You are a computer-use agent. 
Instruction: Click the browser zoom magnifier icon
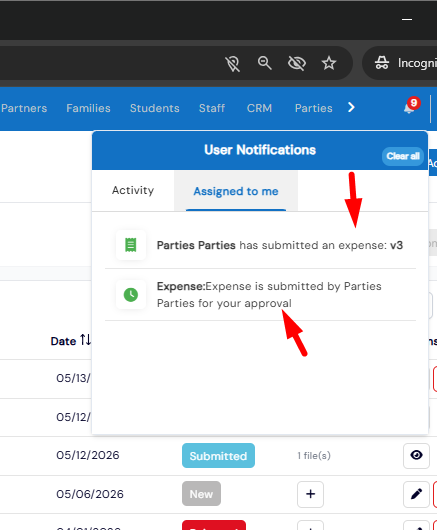tap(264, 63)
